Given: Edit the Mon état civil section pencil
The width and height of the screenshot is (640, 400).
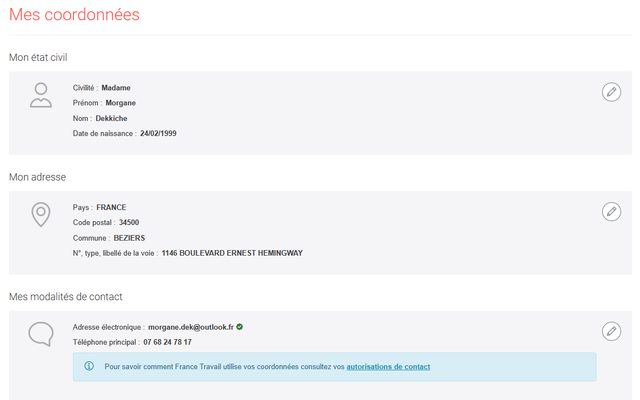Looking at the screenshot, I should [x=611, y=92].
